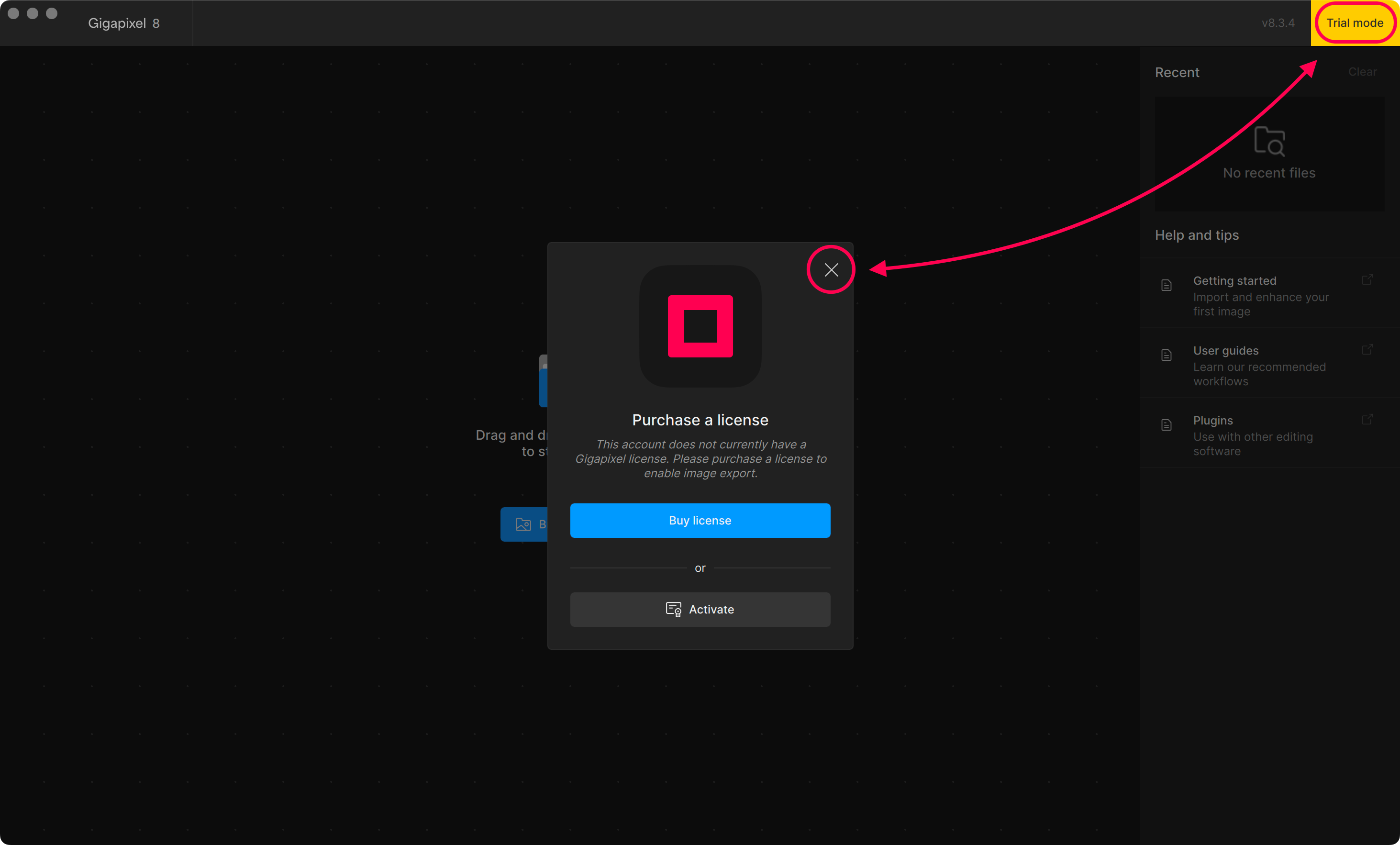Image resolution: width=1400 pixels, height=845 pixels.
Task: Click the No recent files folder icon
Action: [x=1269, y=142]
